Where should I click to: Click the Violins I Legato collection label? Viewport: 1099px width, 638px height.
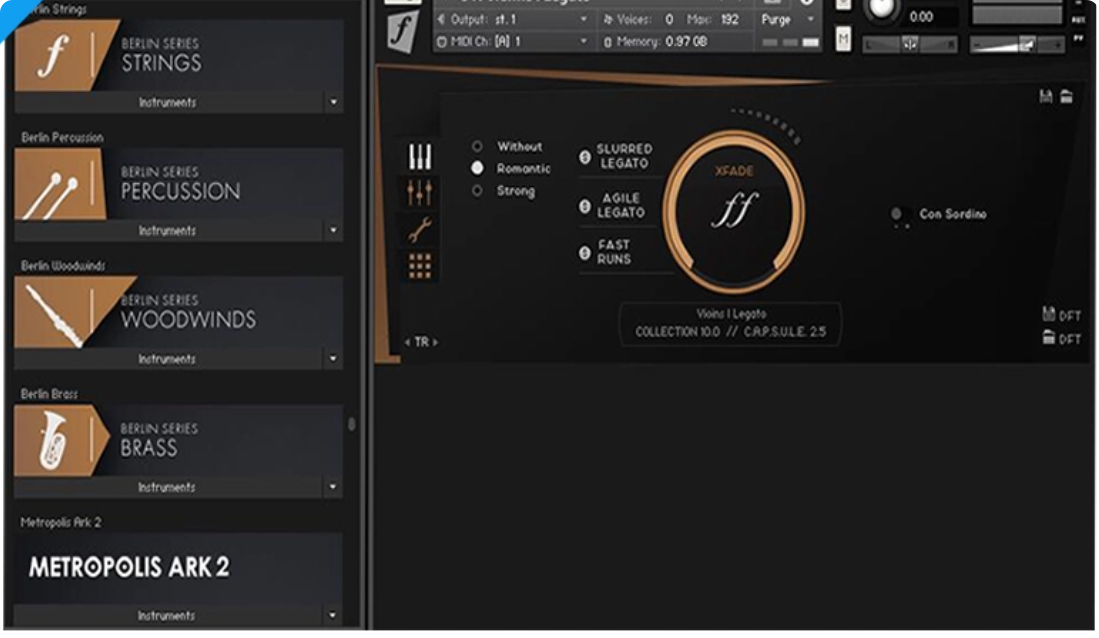tap(731, 323)
